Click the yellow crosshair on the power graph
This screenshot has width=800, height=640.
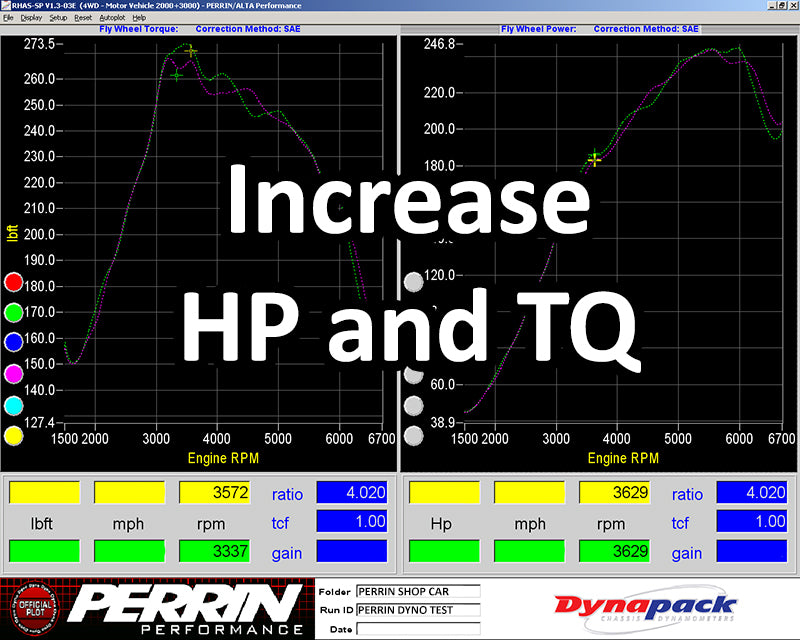coord(595,158)
